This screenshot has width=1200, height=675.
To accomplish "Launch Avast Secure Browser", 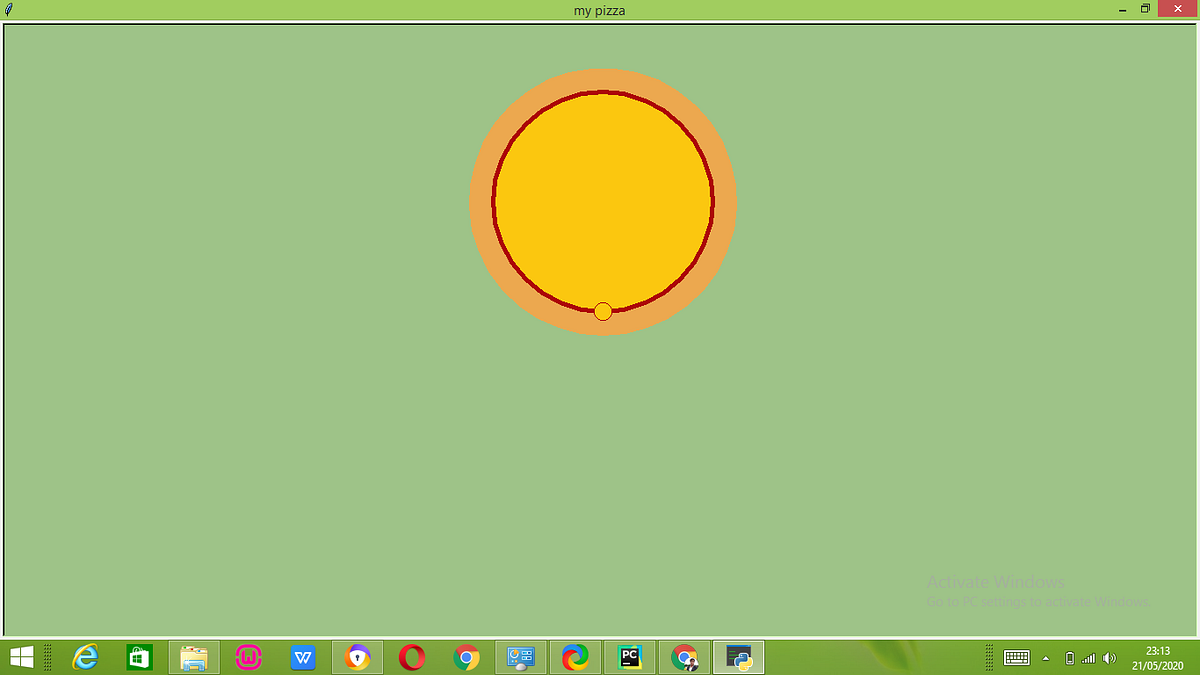I will pos(357,657).
